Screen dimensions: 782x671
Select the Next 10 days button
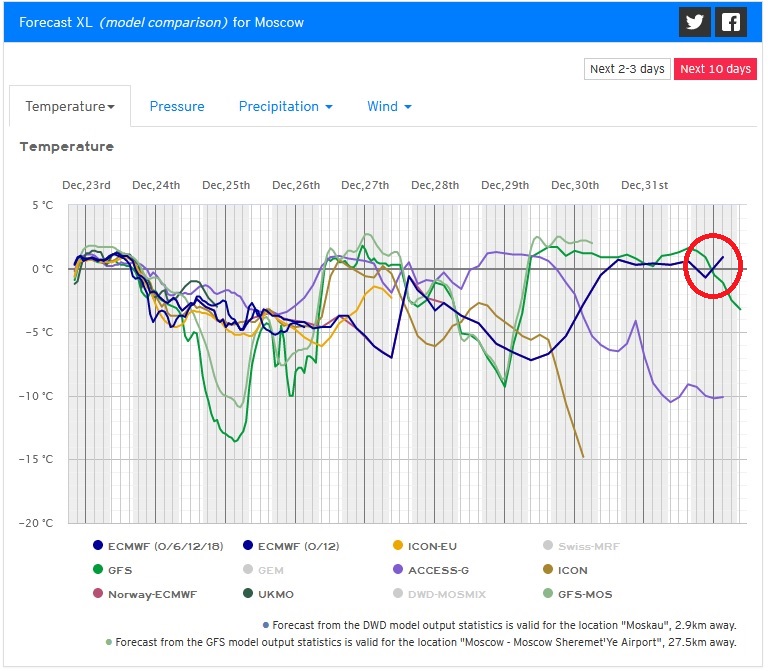(x=715, y=69)
